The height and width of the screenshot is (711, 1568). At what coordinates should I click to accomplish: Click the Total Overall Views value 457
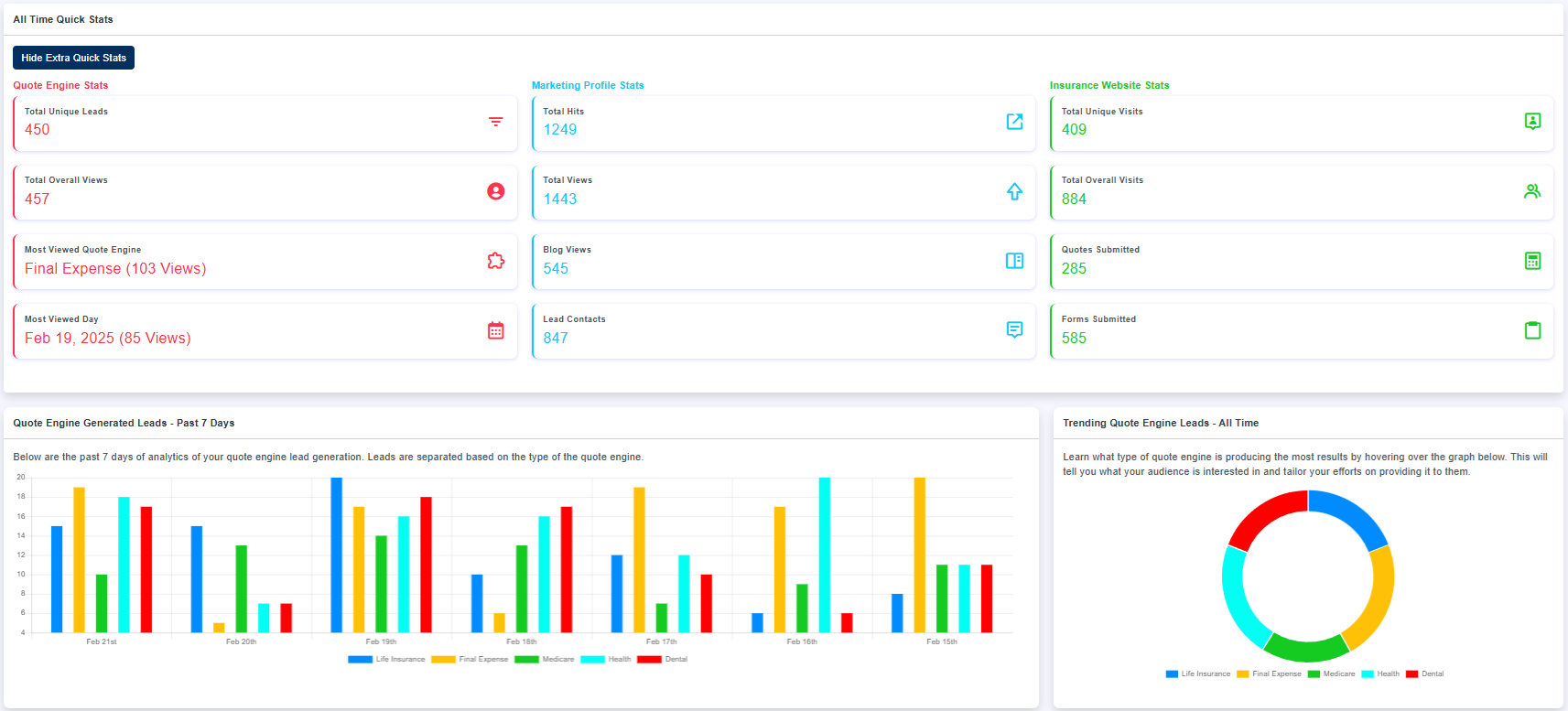coord(38,199)
